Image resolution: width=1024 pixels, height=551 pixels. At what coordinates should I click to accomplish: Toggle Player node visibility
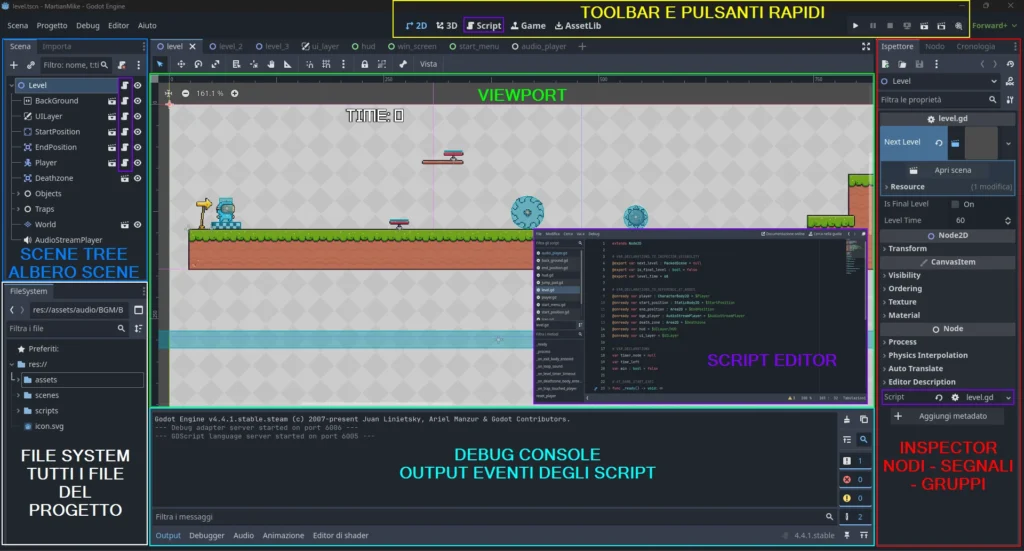[138, 163]
